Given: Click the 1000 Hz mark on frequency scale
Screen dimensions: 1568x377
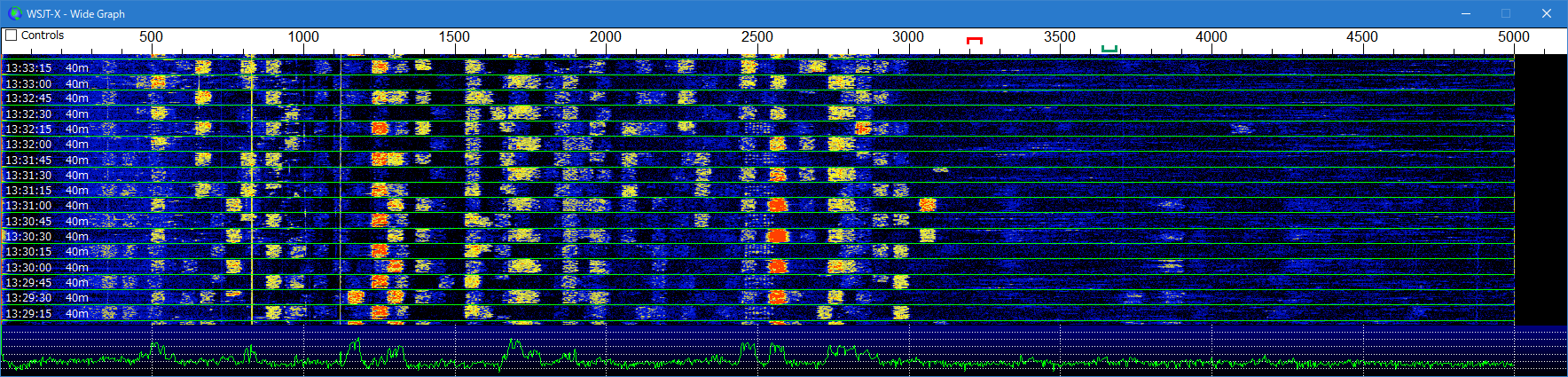Looking at the screenshot, I should click(x=303, y=37).
